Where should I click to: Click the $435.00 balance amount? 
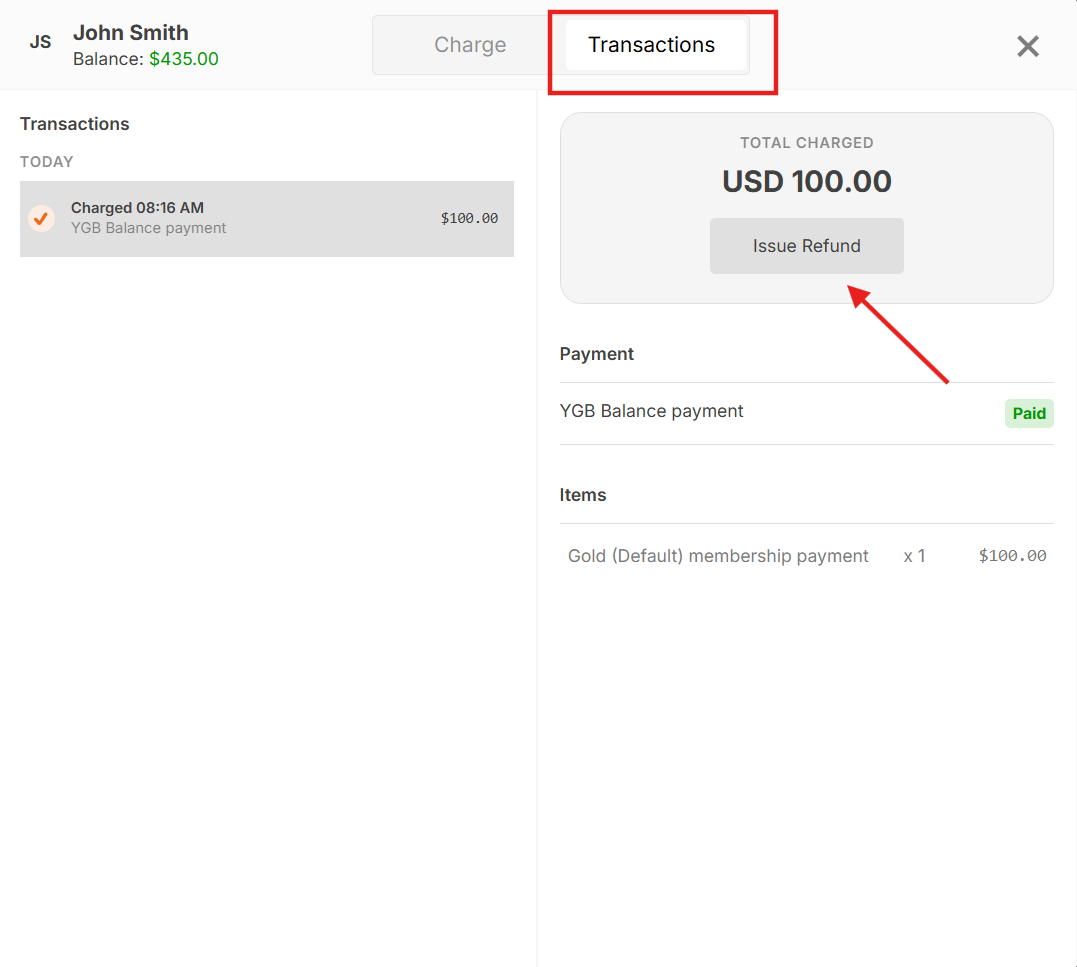coord(184,59)
